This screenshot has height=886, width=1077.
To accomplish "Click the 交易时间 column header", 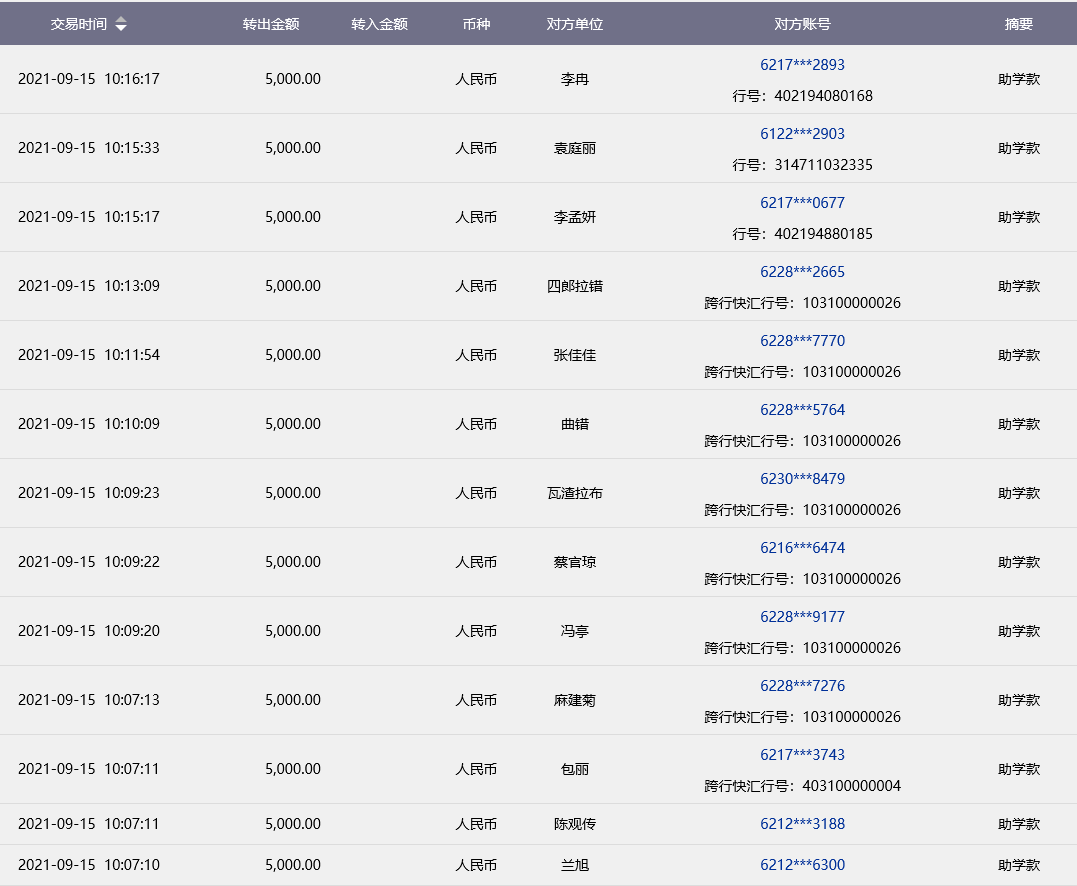I will 78,24.
